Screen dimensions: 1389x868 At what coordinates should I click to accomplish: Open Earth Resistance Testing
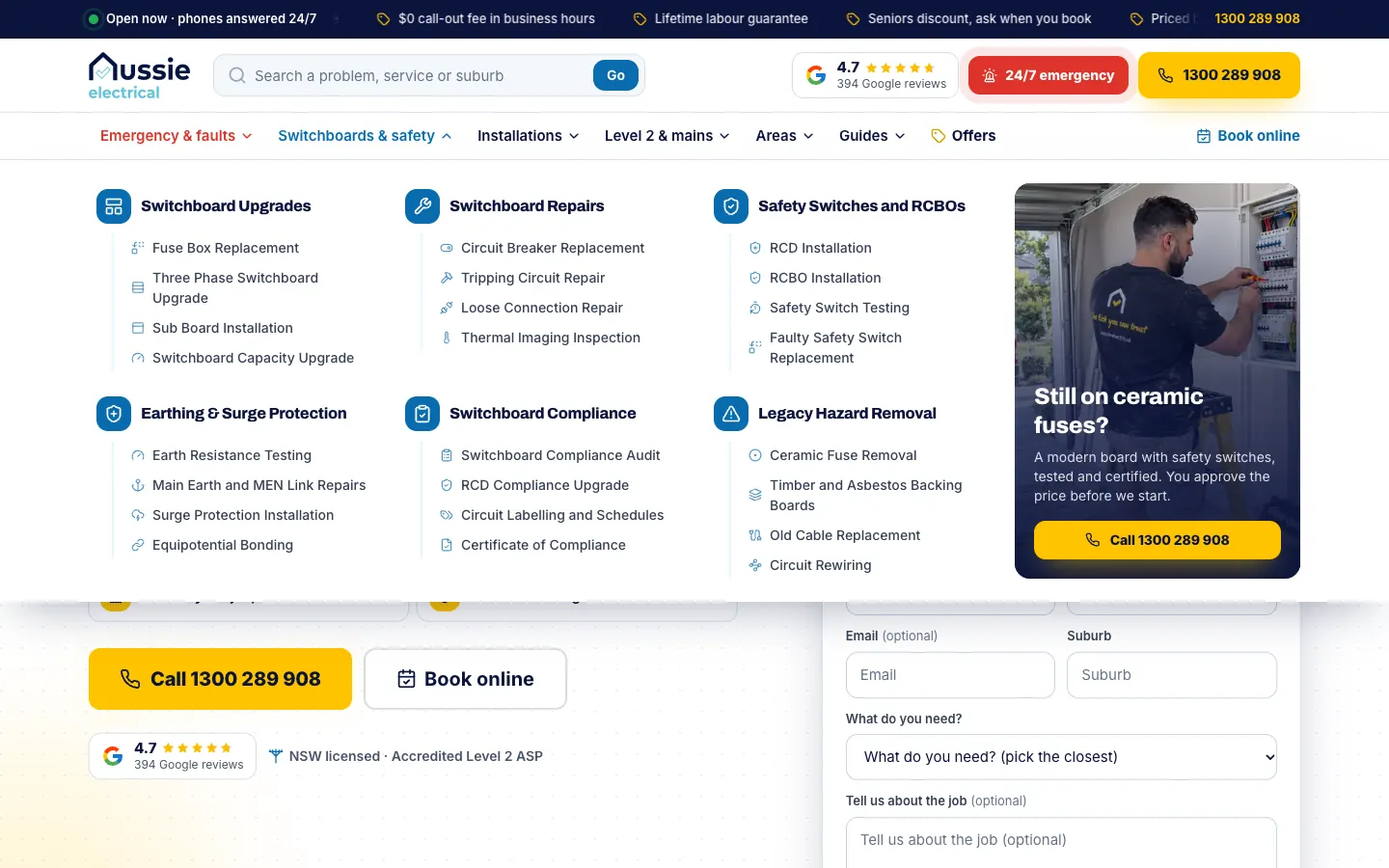click(231, 455)
